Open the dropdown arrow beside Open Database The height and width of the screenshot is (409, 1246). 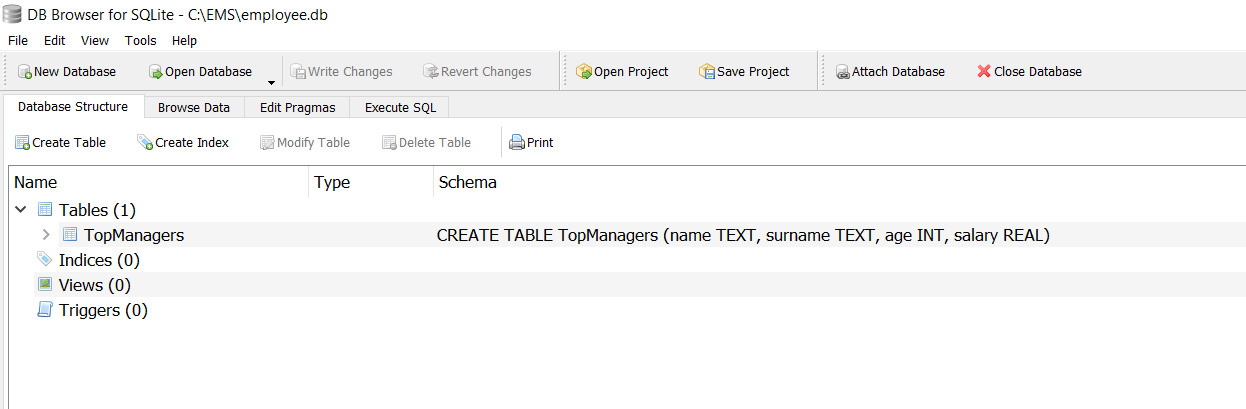(271, 81)
